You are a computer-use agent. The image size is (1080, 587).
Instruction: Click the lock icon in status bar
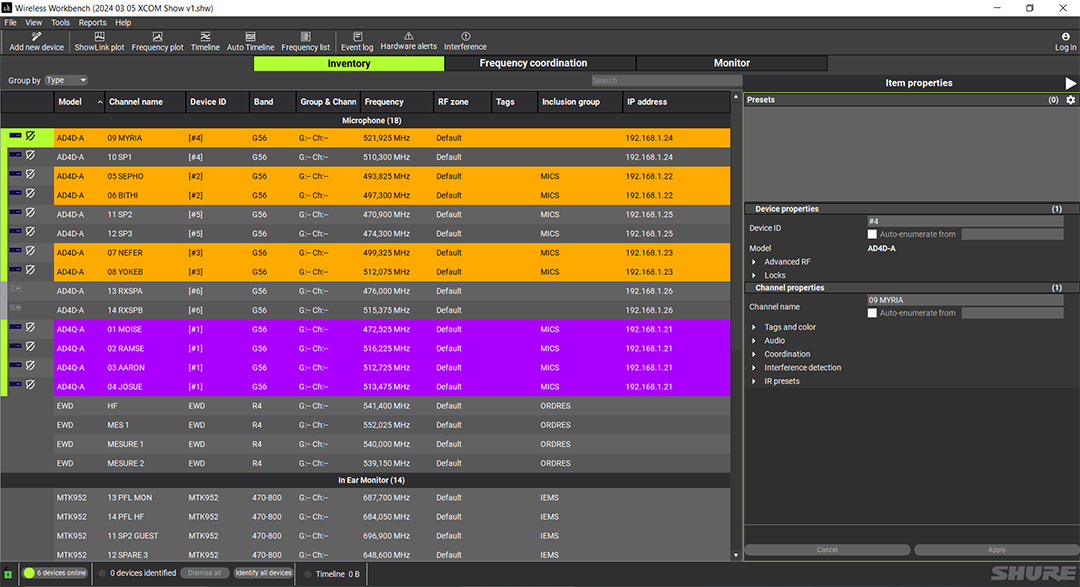[x=8, y=573]
